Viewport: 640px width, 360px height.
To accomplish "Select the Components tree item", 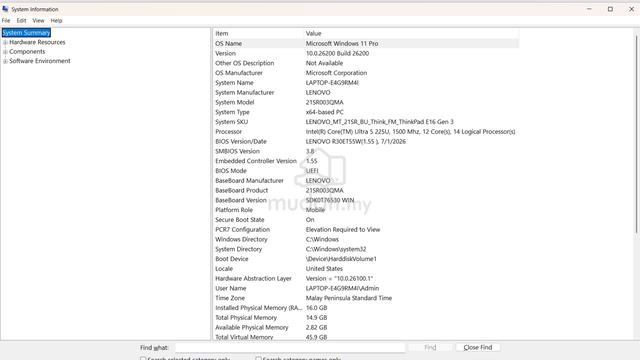I will pos(27,51).
